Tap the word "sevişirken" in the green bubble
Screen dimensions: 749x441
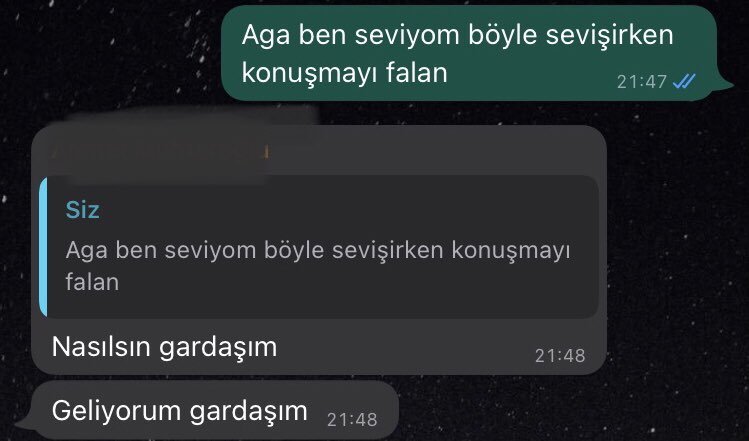point(610,35)
